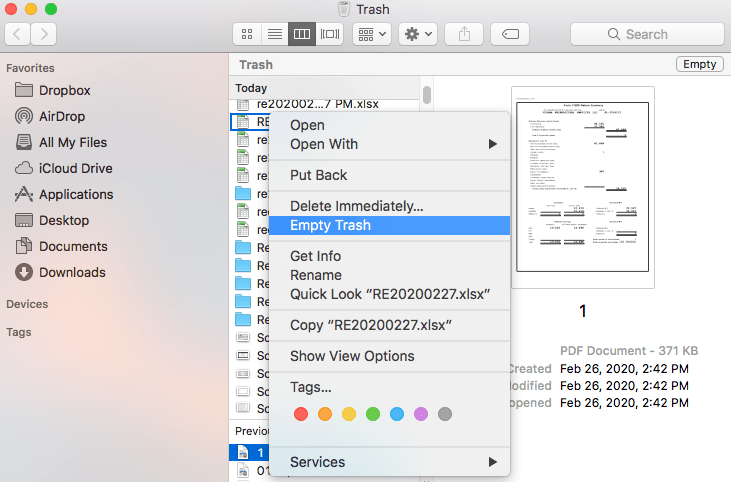
Task: Go back with the back arrow
Action: (17, 34)
